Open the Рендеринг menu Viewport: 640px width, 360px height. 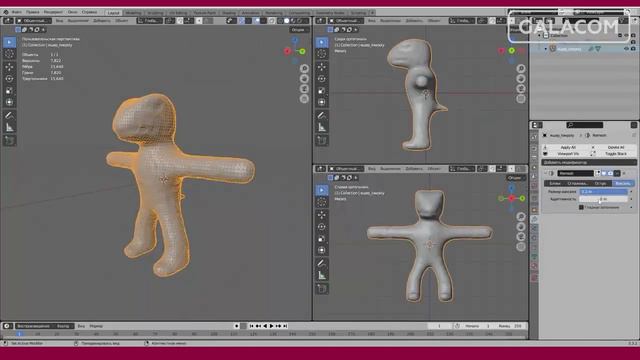click(53, 12)
